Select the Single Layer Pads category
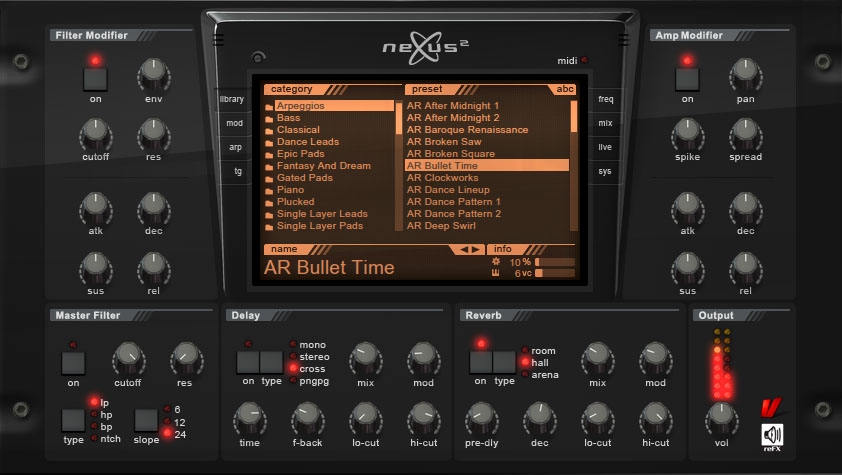Screen dimensions: 842x475 [320, 226]
